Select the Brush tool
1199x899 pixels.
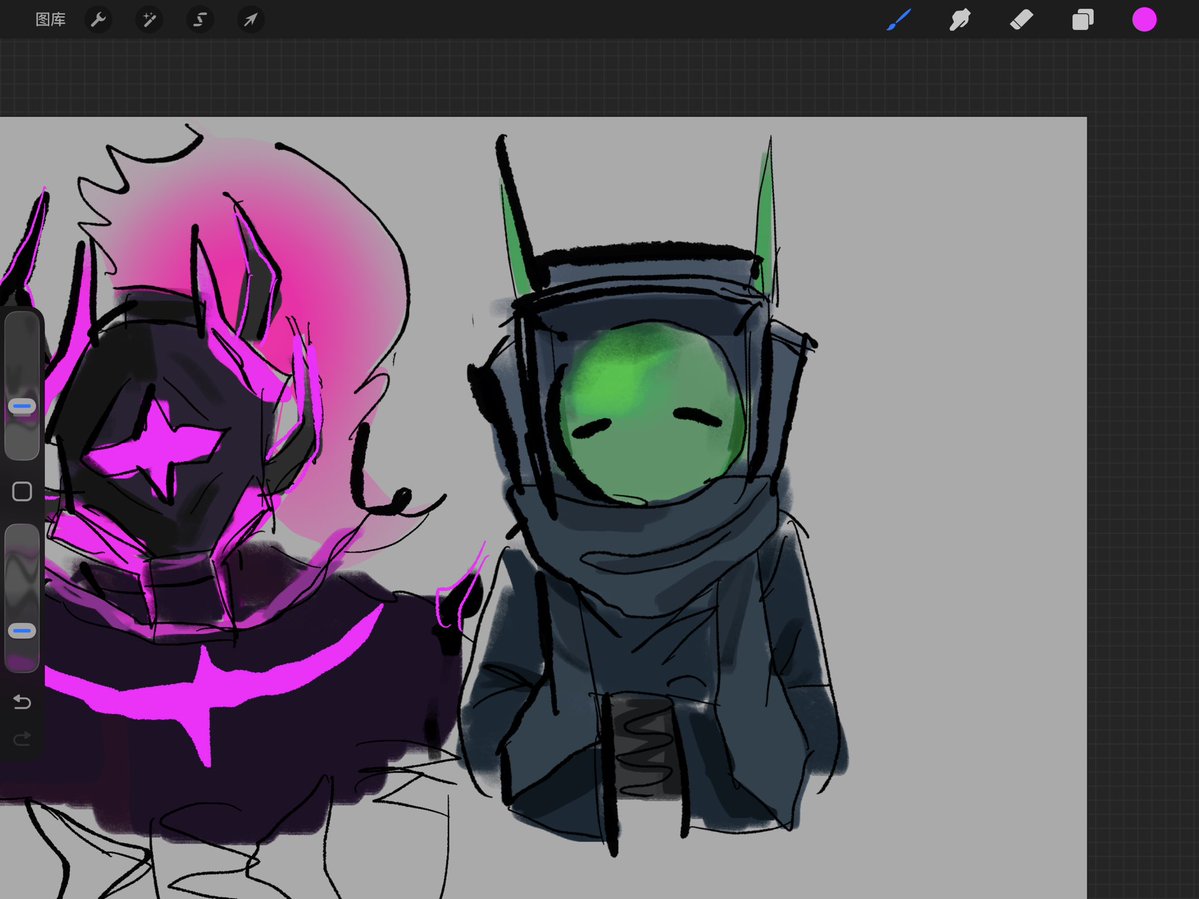coord(899,20)
